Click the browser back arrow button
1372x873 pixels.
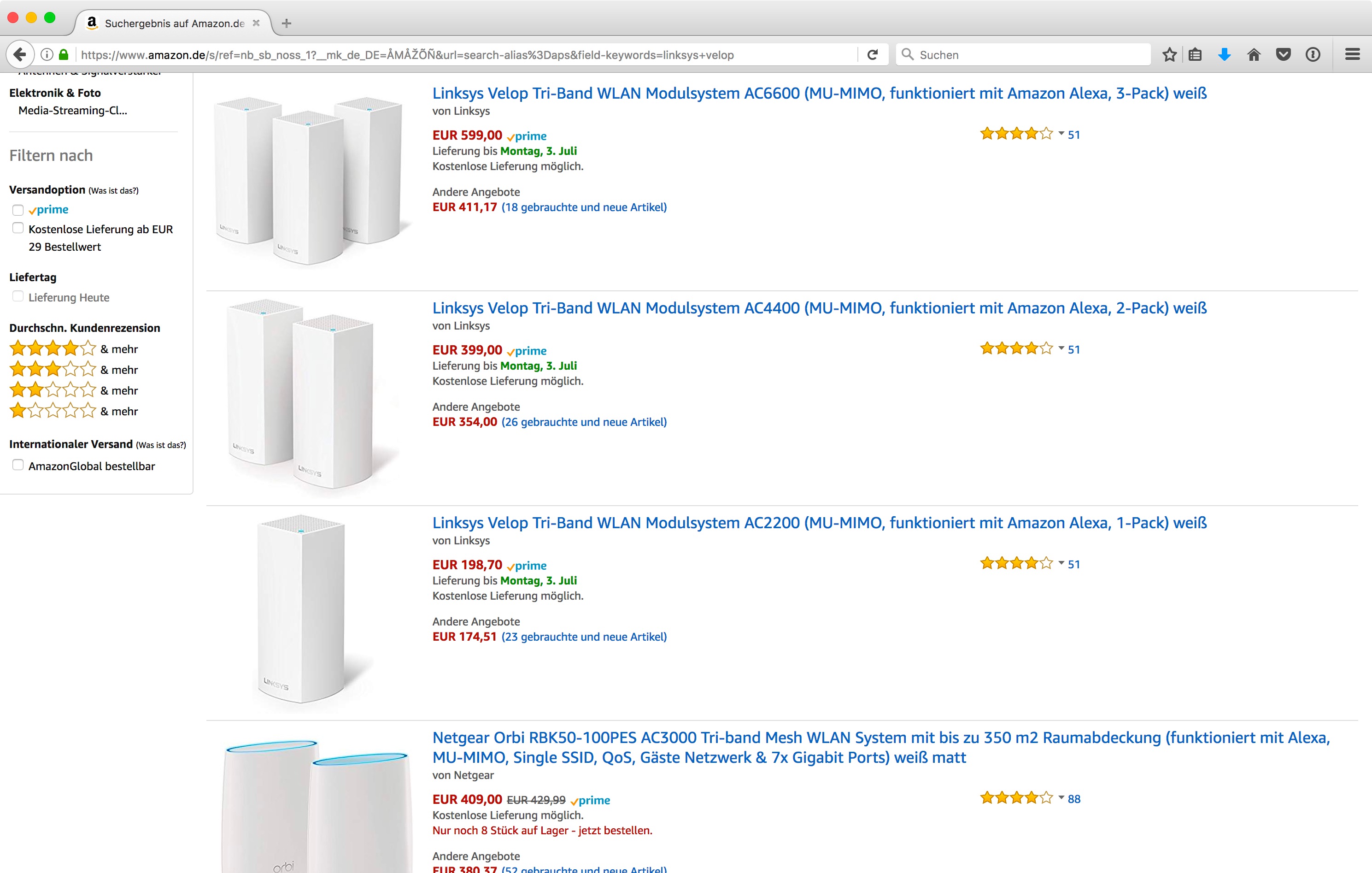click(19, 55)
